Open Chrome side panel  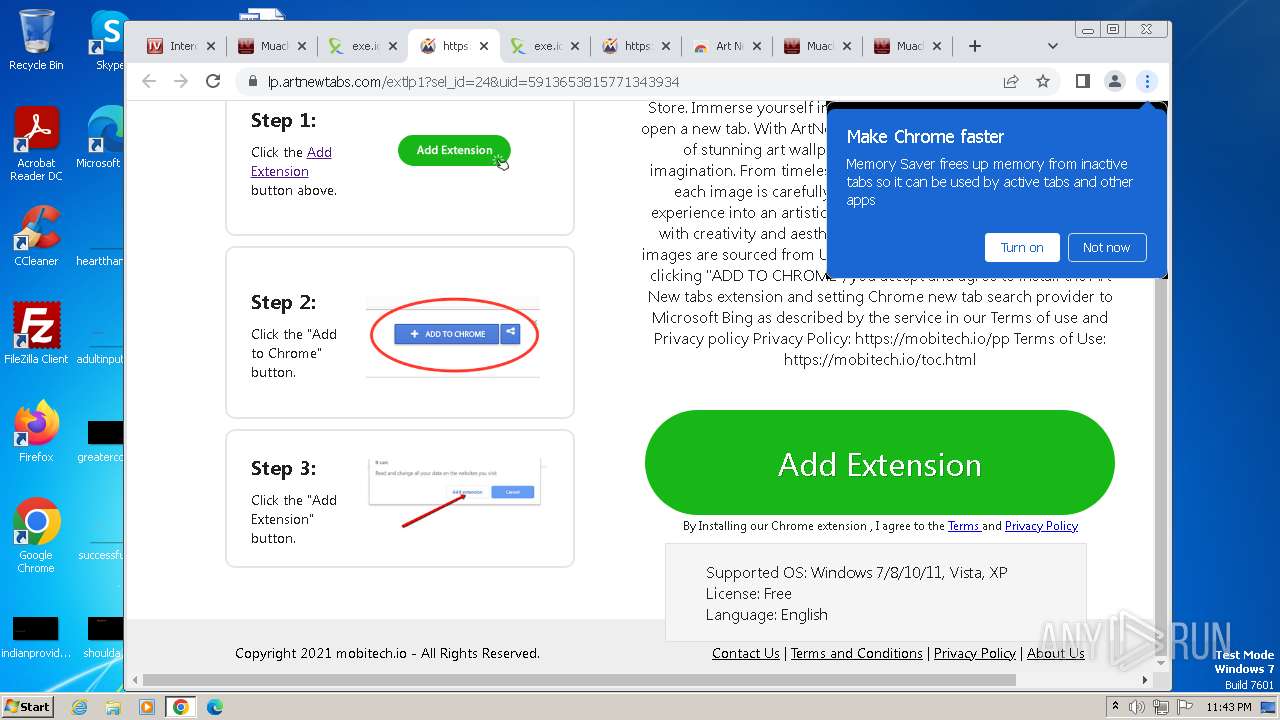pyautogui.click(x=1082, y=81)
